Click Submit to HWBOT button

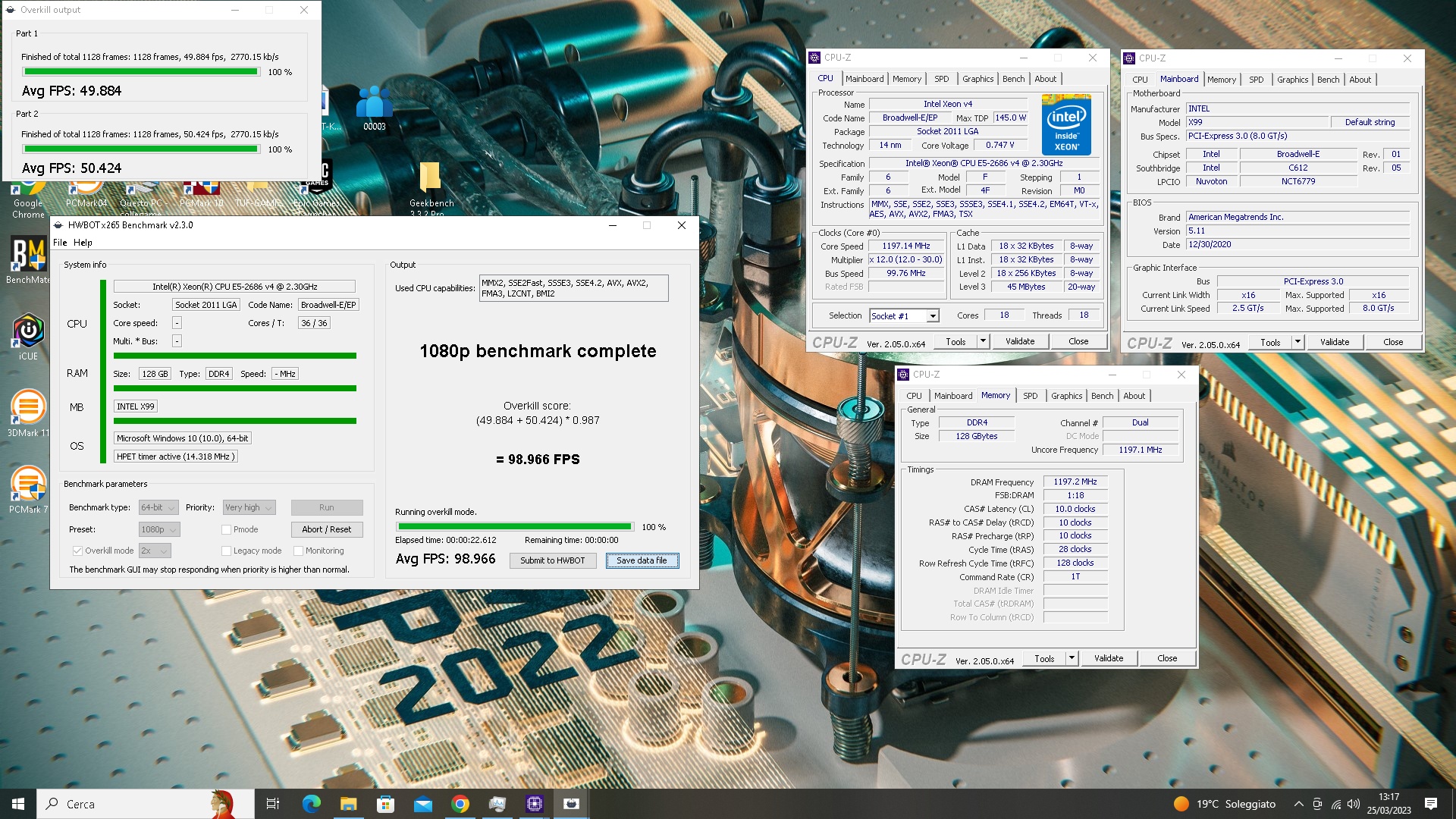(x=552, y=560)
